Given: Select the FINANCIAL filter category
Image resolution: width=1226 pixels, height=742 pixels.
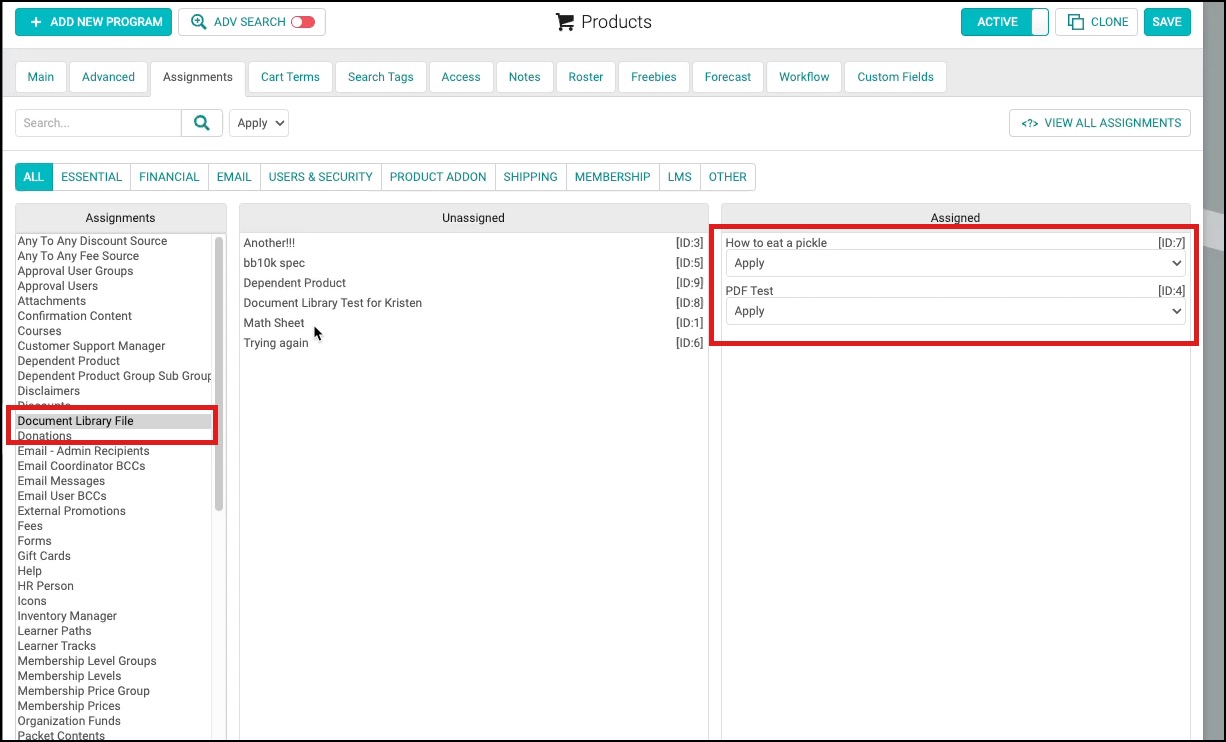Looking at the screenshot, I should click(169, 177).
